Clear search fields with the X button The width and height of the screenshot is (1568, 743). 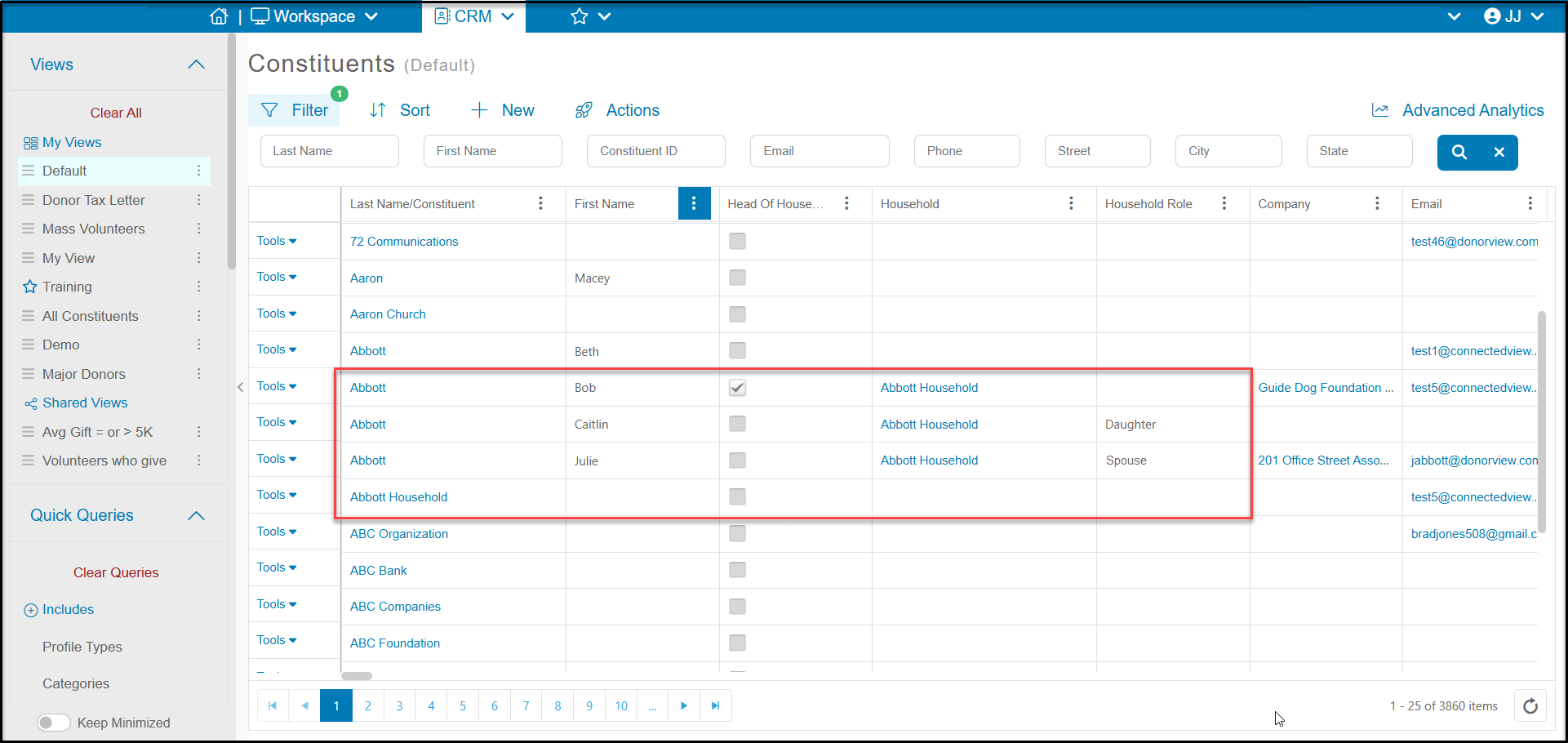pyautogui.click(x=1499, y=152)
